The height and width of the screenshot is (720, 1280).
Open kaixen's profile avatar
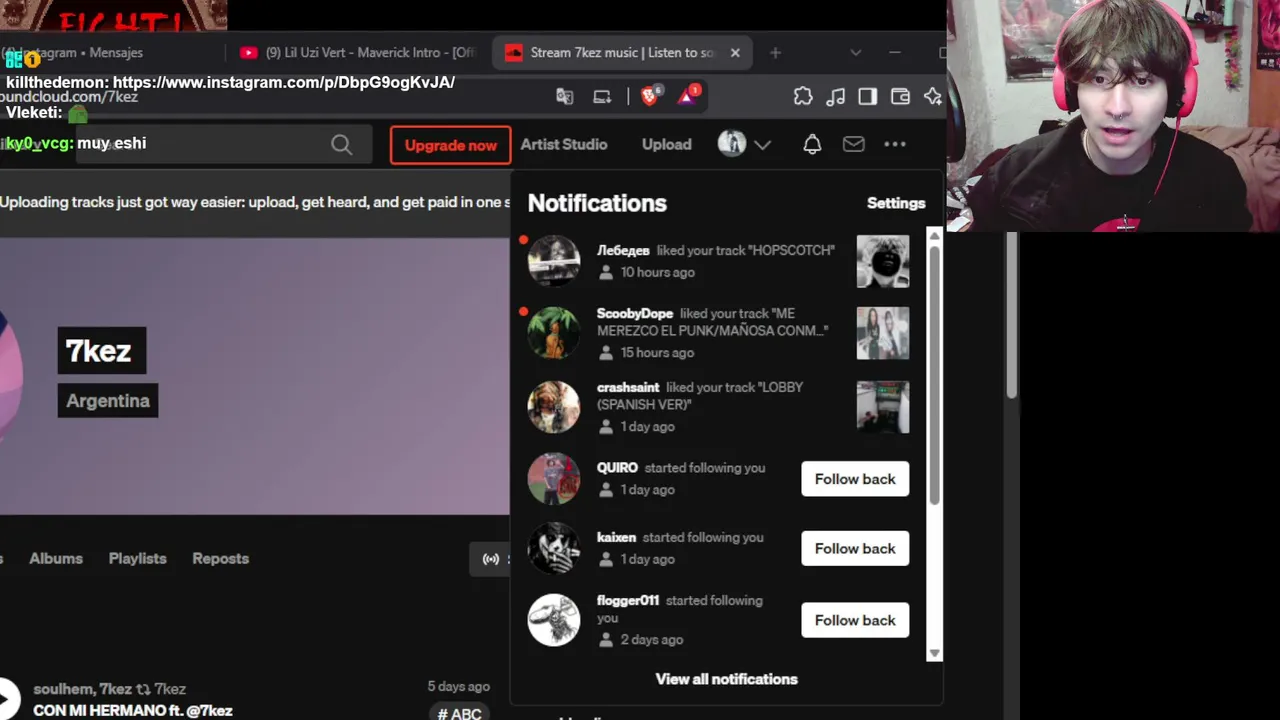pyautogui.click(x=553, y=548)
